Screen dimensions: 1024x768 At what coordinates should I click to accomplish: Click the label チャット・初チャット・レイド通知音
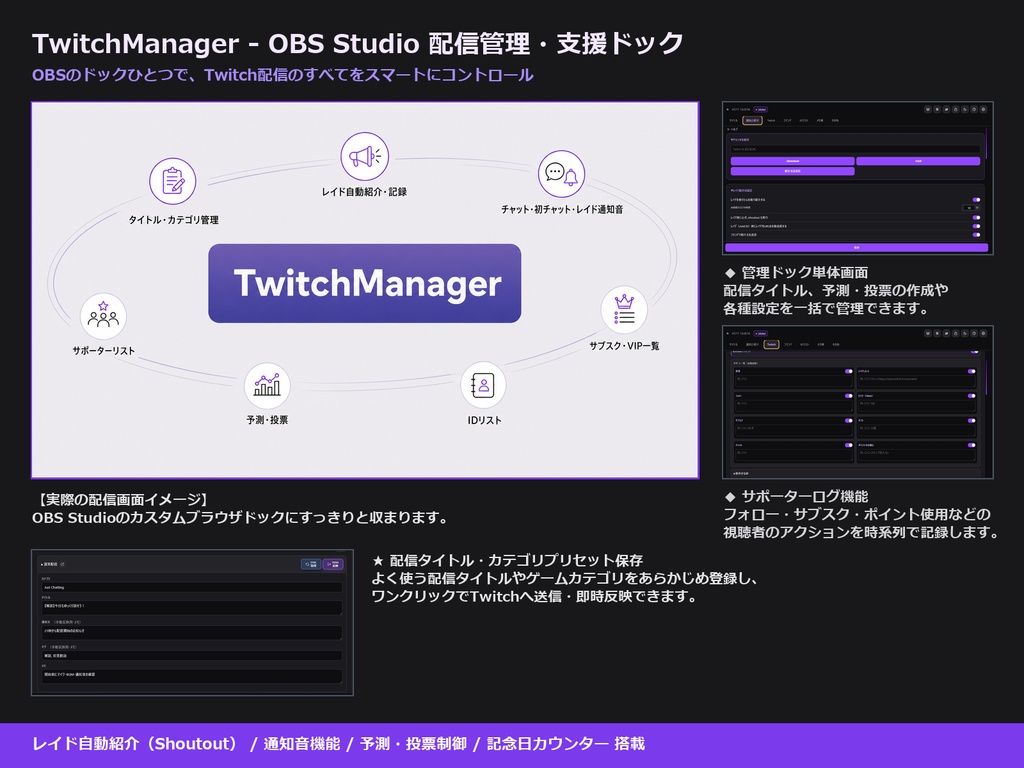click(562, 209)
